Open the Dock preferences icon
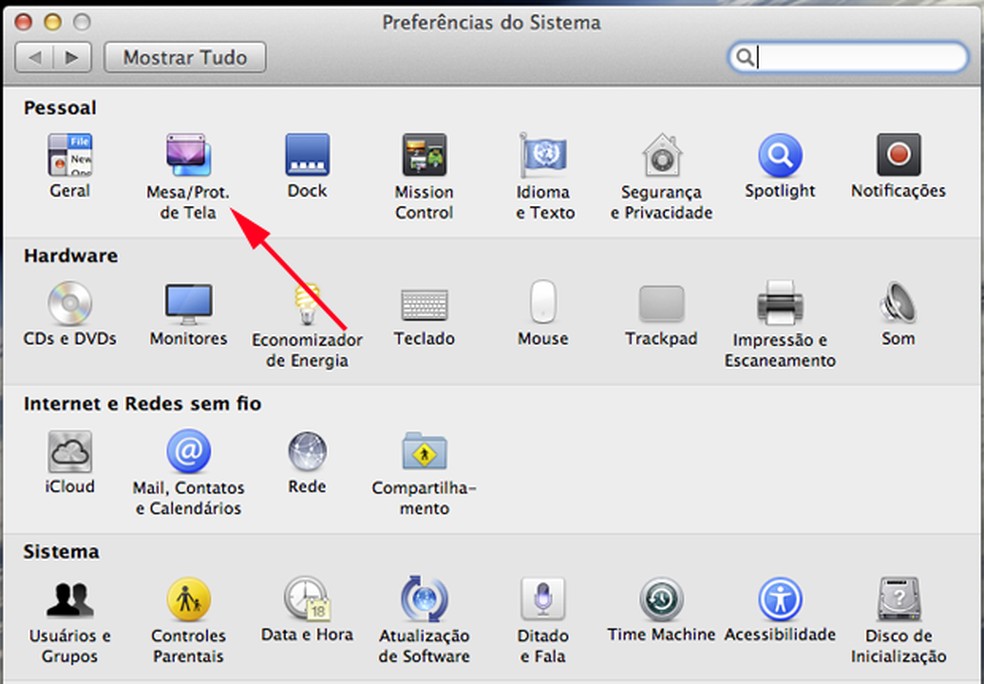Image resolution: width=984 pixels, height=684 pixels. coord(307,154)
